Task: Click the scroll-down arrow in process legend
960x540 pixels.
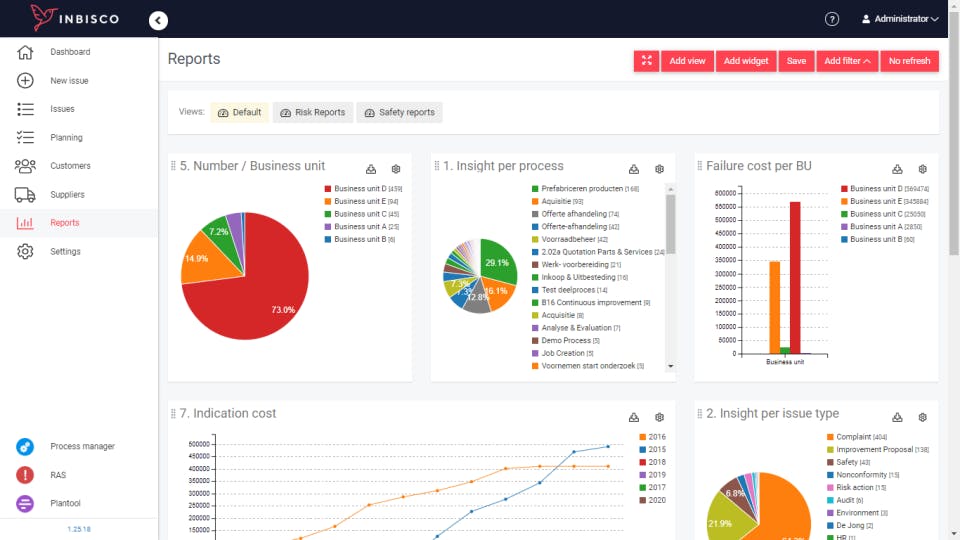Action: pos(670,366)
